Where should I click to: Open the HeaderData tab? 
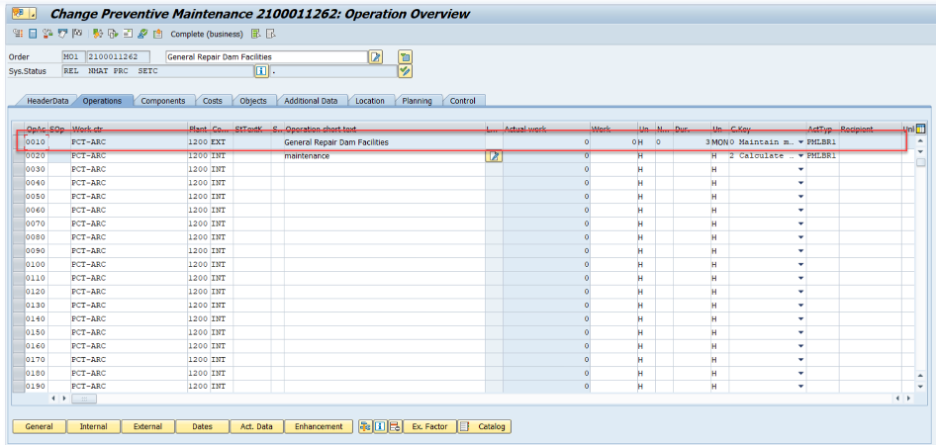click(47, 101)
